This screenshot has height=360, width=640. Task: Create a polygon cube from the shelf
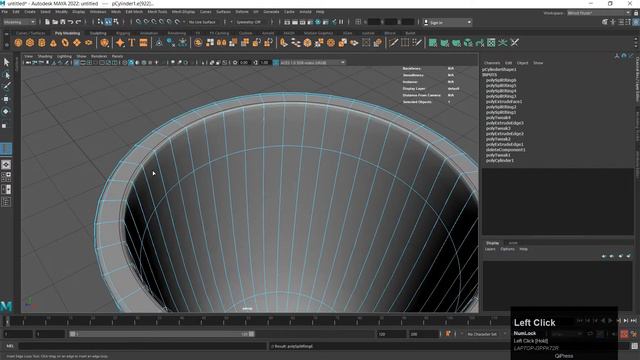tap(30, 42)
